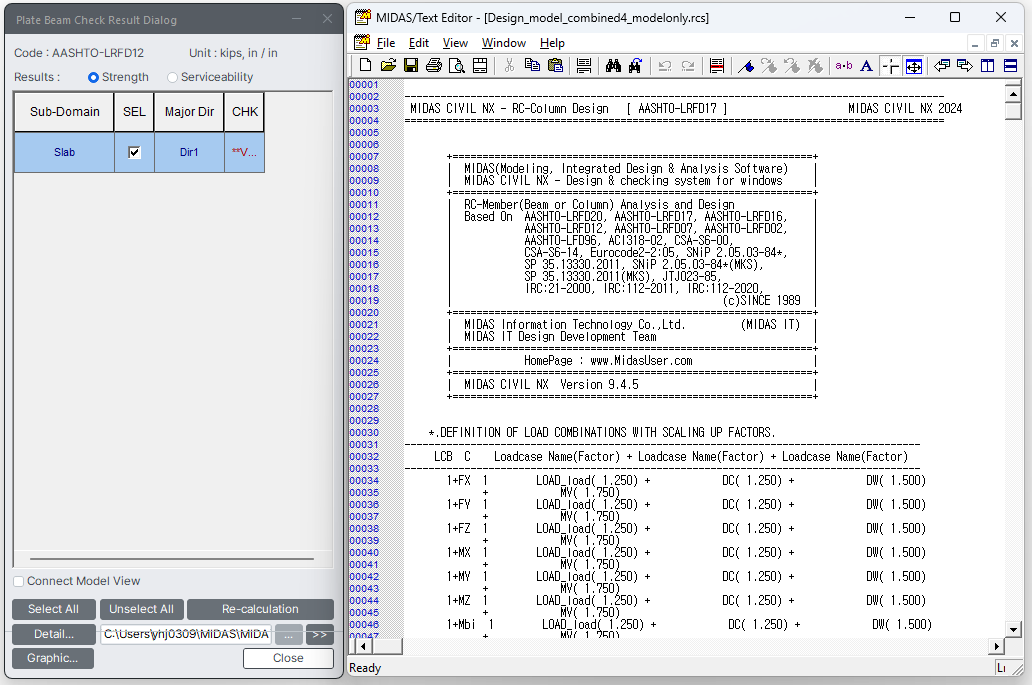Tile windows horizontally using the toolbar icon
This screenshot has width=1032, height=685.
point(1011,65)
